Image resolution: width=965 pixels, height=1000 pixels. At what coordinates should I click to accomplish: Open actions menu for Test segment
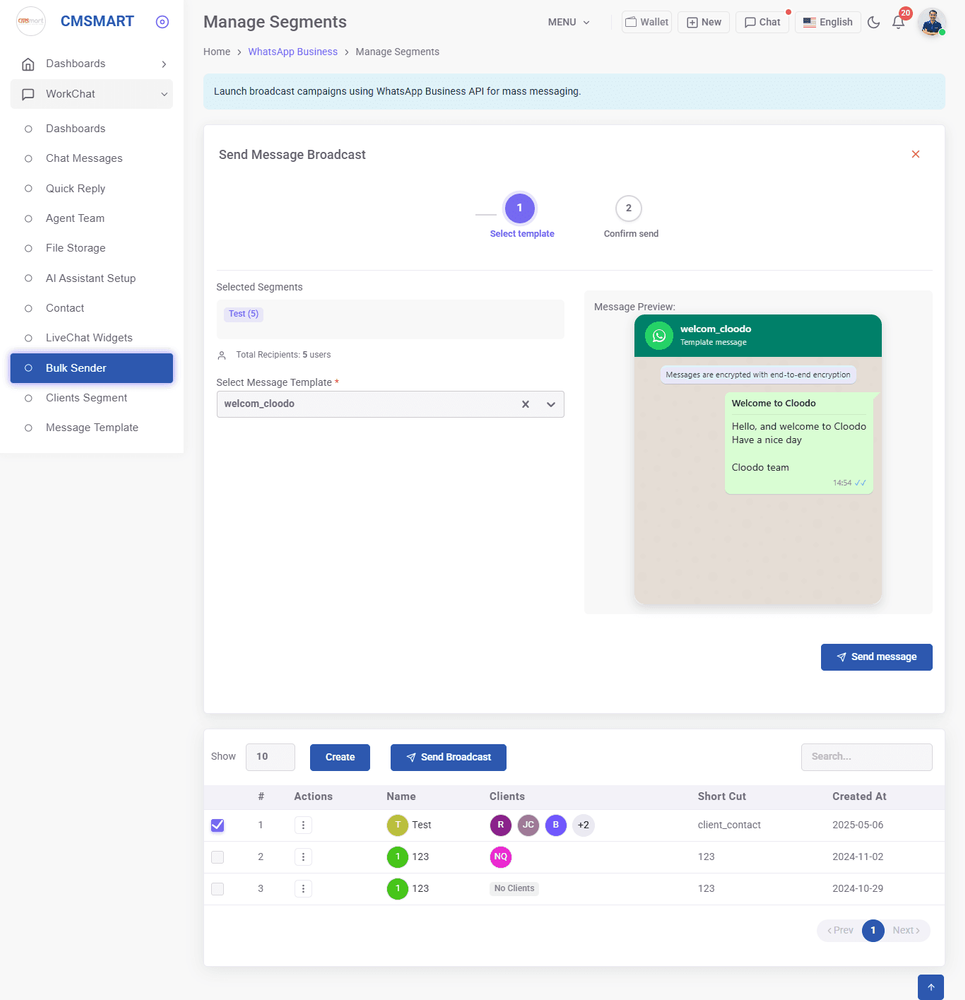pyautogui.click(x=303, y=825)
